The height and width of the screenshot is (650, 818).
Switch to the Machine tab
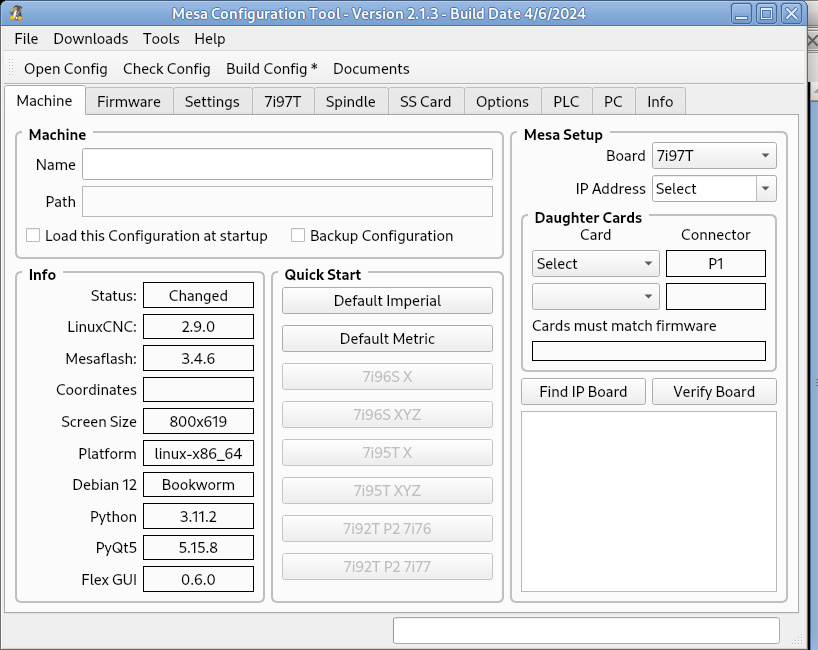pyautogui.click(x=44, y=101)
